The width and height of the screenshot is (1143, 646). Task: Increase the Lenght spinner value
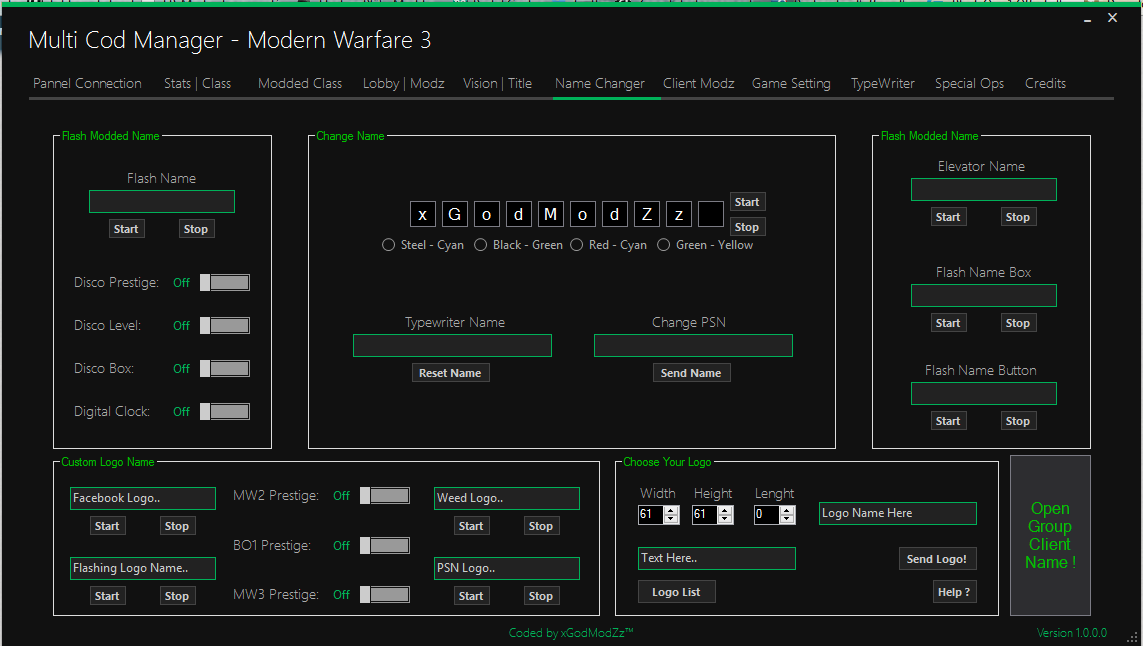pos(787,510)
